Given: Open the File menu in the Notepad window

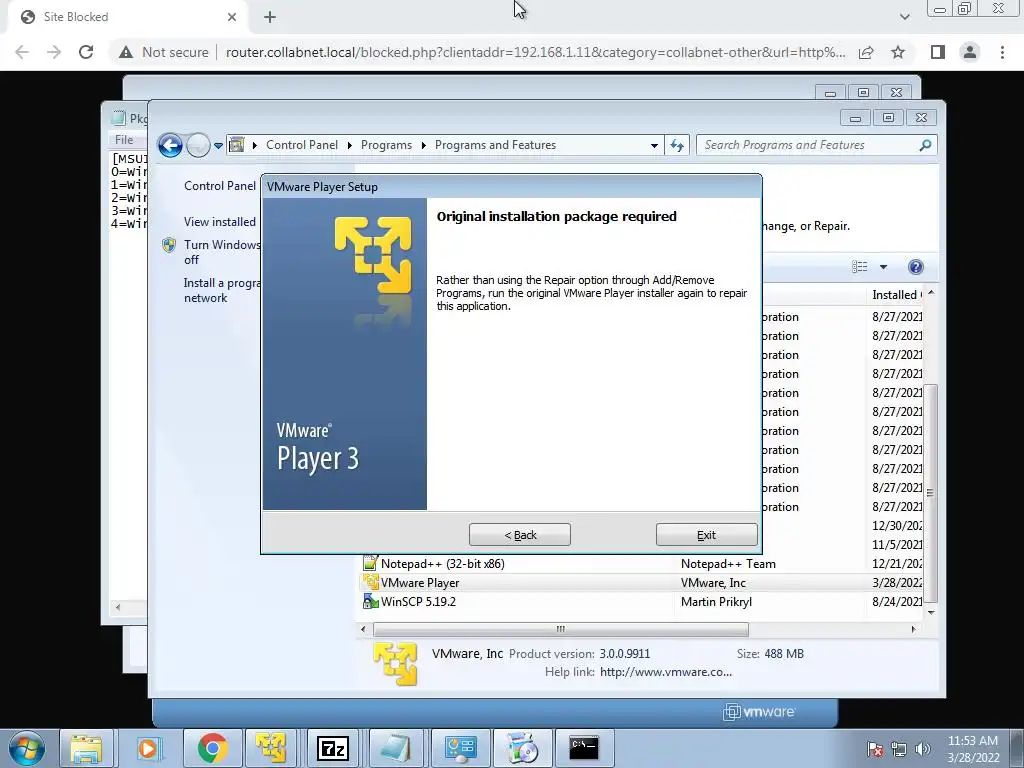Looking at the screenshot, I should [x=124, y=140].
